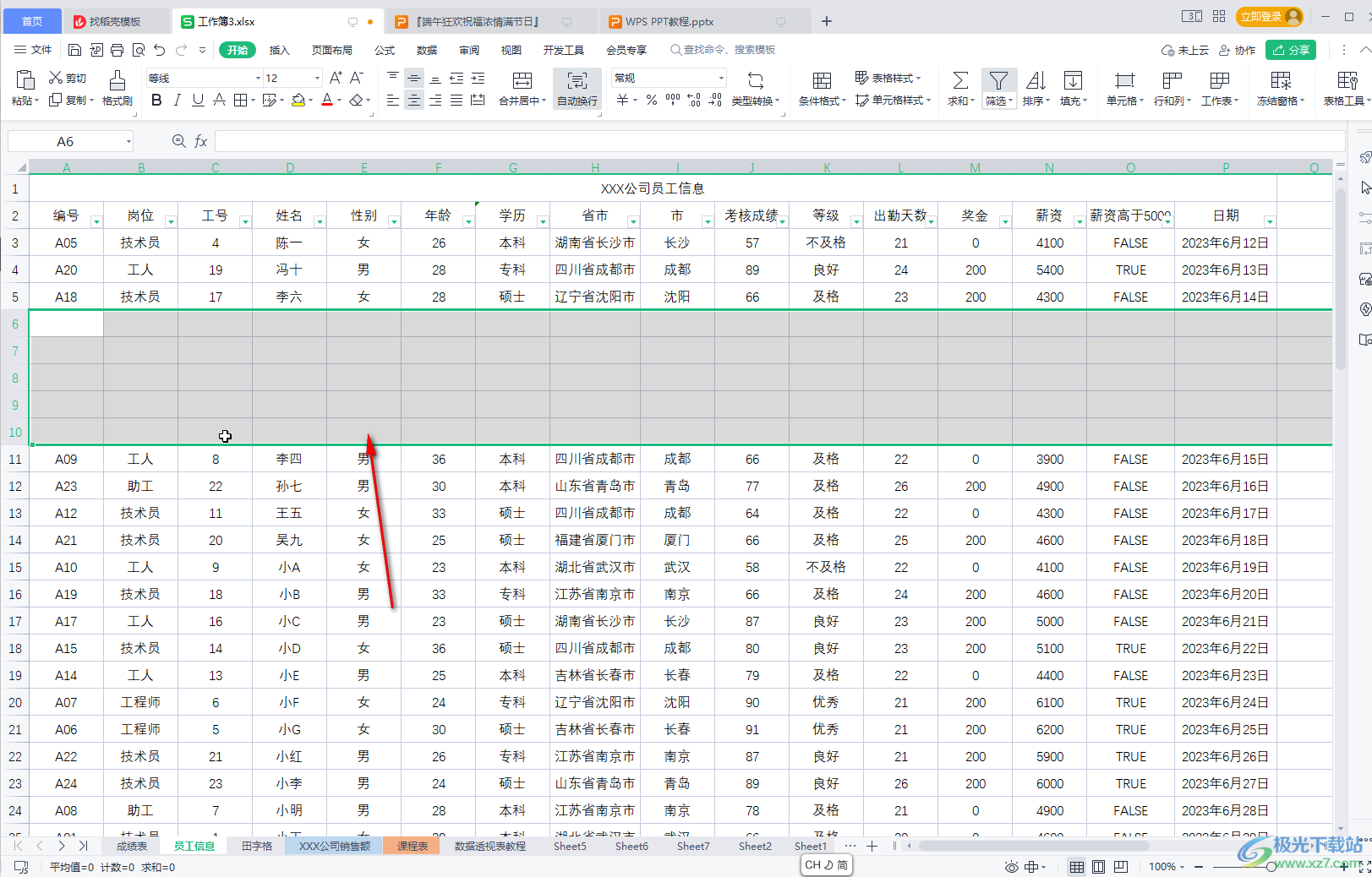
Task: Click the search command box (查找命令)
Action: [723, 50]
